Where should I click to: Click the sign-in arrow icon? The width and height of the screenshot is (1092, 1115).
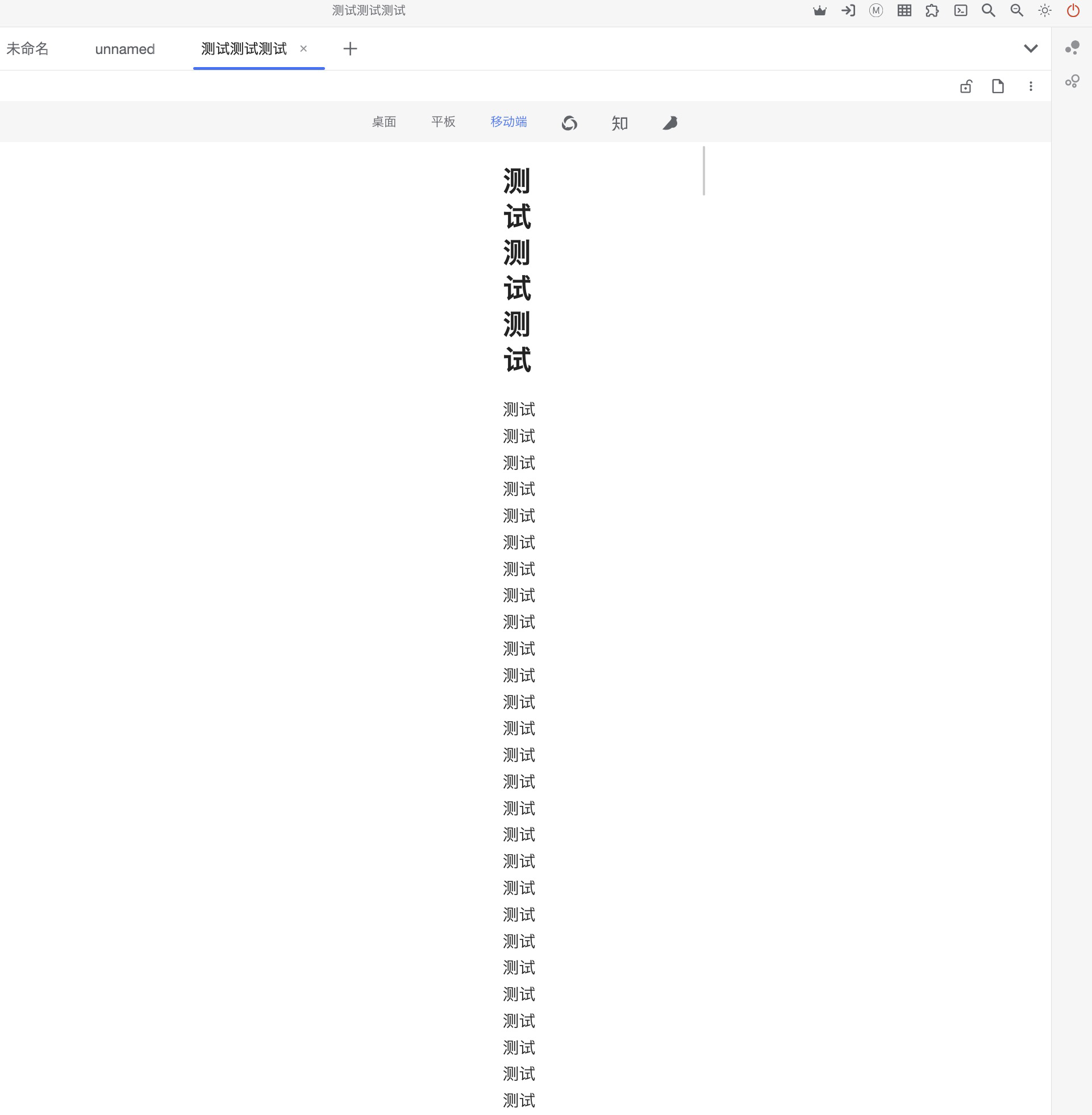tap(848, 11)
